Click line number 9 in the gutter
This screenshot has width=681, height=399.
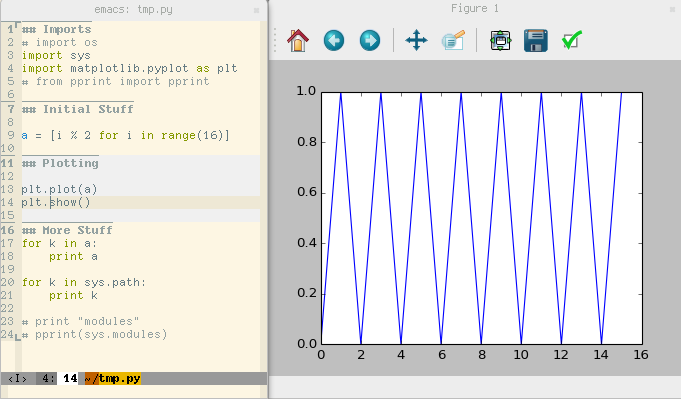pos(10,135)
